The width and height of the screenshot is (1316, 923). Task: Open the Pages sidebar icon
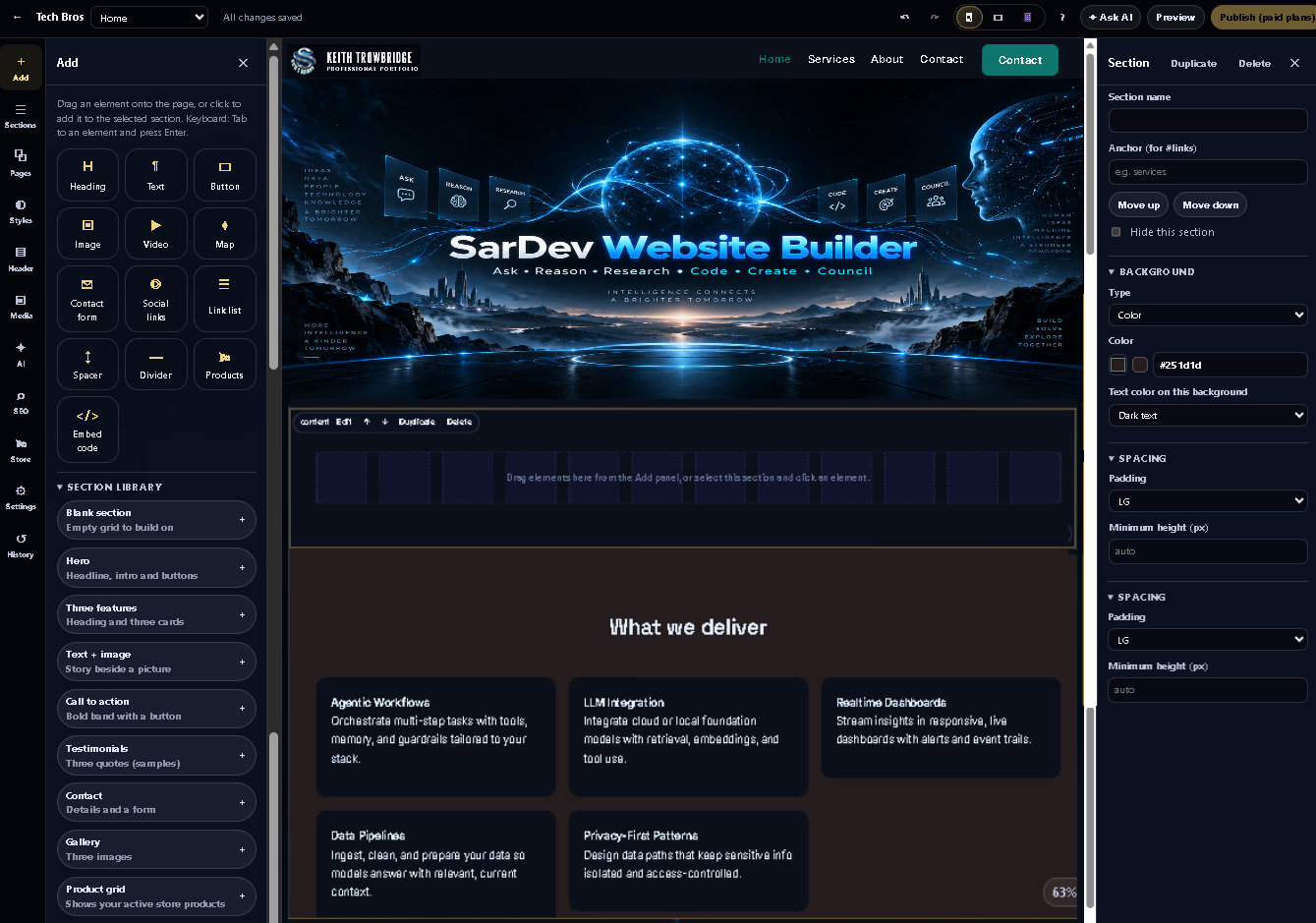tap(21, 163)
